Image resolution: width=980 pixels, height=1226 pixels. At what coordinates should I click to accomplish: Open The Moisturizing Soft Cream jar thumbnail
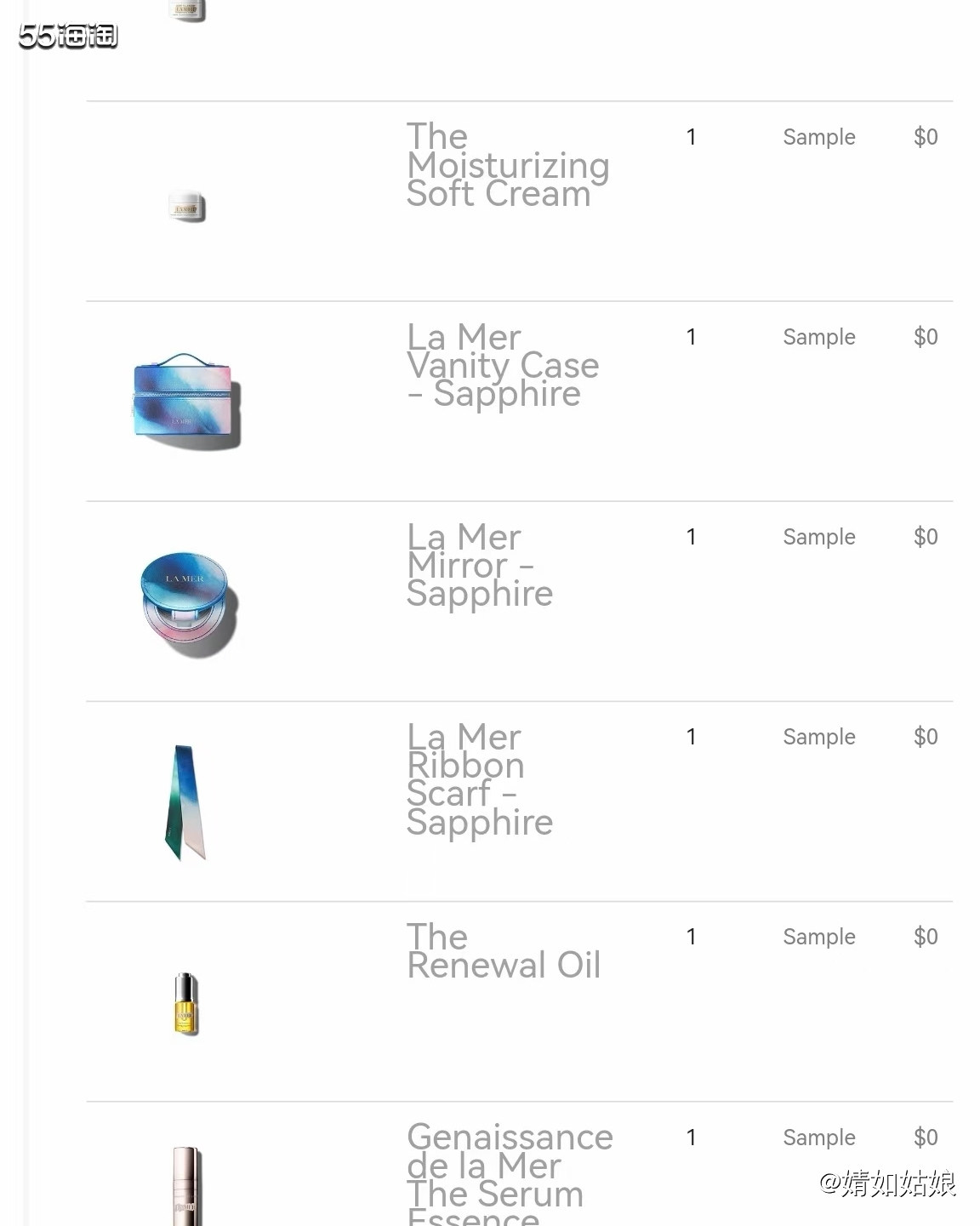pos(187,207)
